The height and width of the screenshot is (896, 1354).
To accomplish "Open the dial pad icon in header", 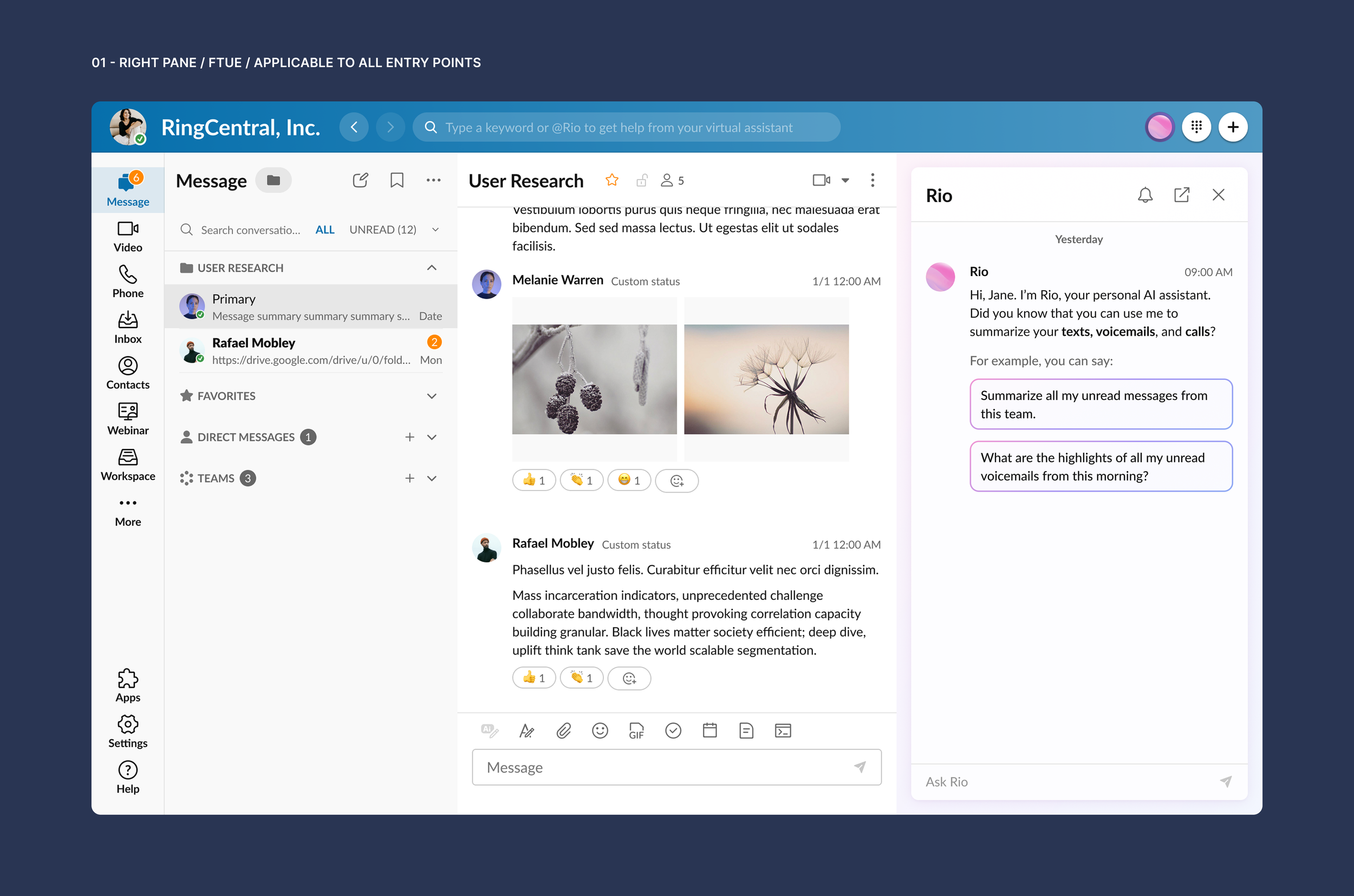I will pyautogui.click(x=1196, y=127).
